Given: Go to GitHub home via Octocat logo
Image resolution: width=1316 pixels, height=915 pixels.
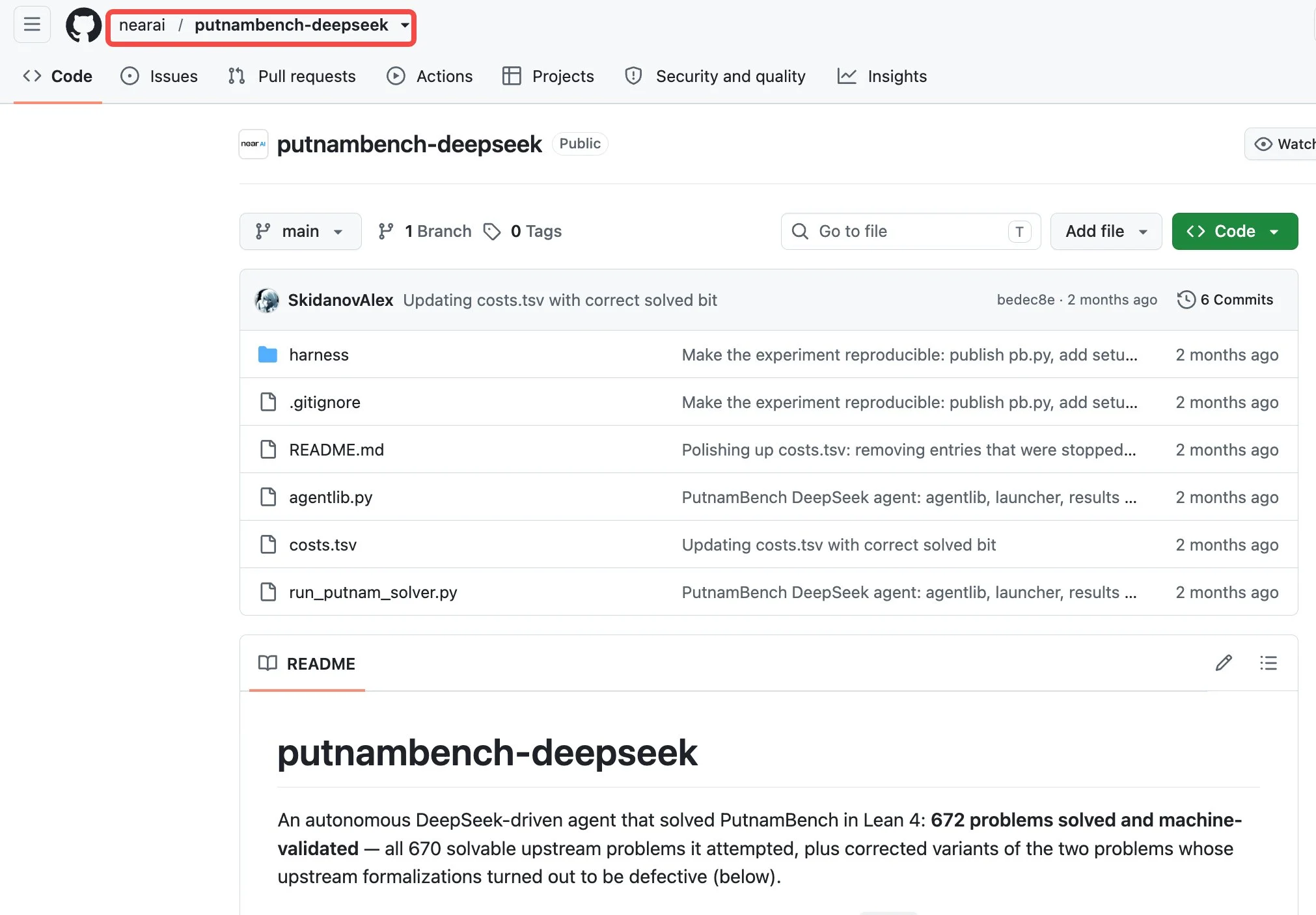Looking at the screenshot, I should (x=83, y=25).
